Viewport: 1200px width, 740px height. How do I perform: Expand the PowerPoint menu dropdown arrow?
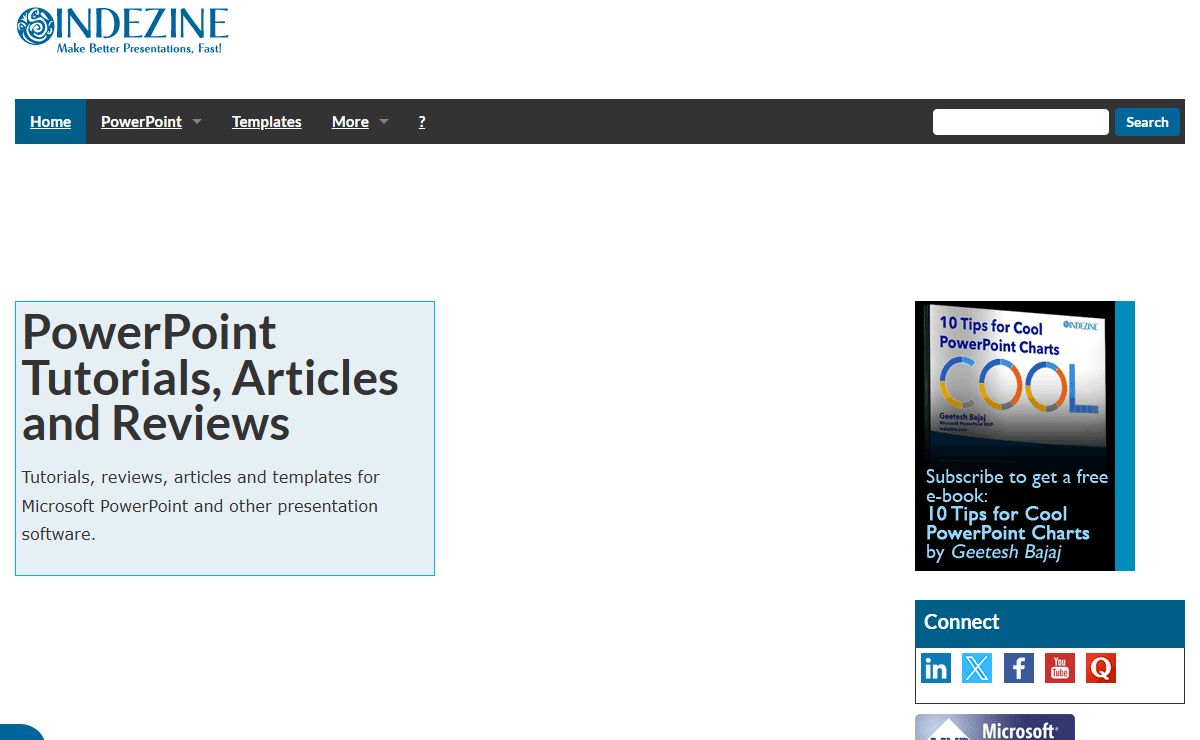point(197,122)
